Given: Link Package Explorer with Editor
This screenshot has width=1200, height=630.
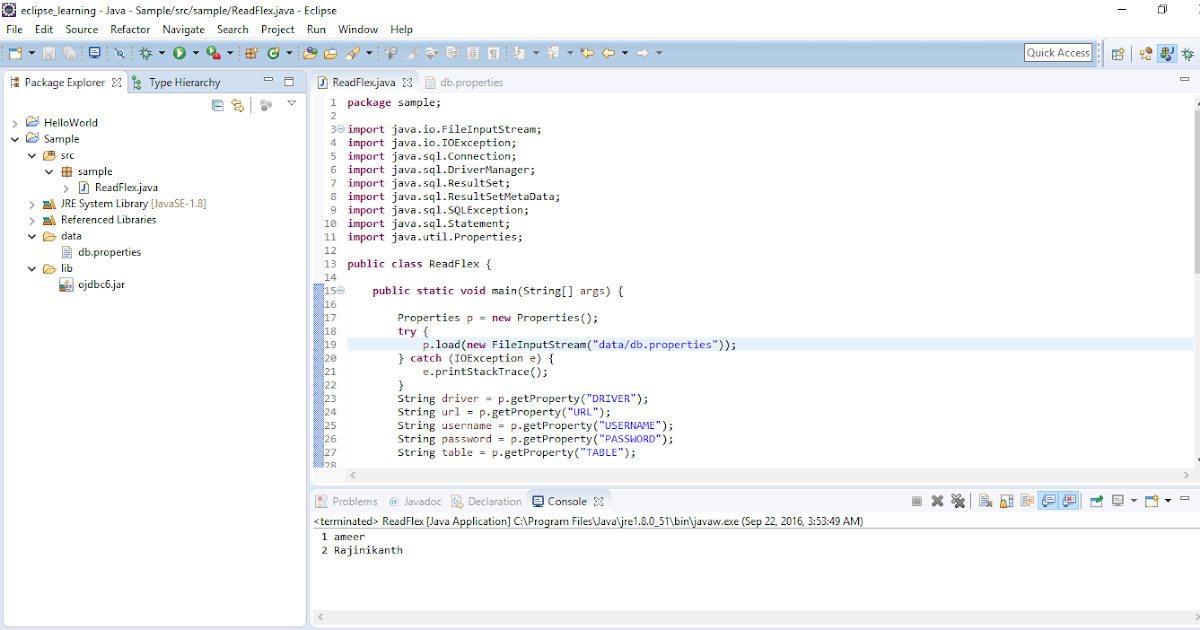Looking at the screenshot, I should pyautogui.click(x=238, y=104).
